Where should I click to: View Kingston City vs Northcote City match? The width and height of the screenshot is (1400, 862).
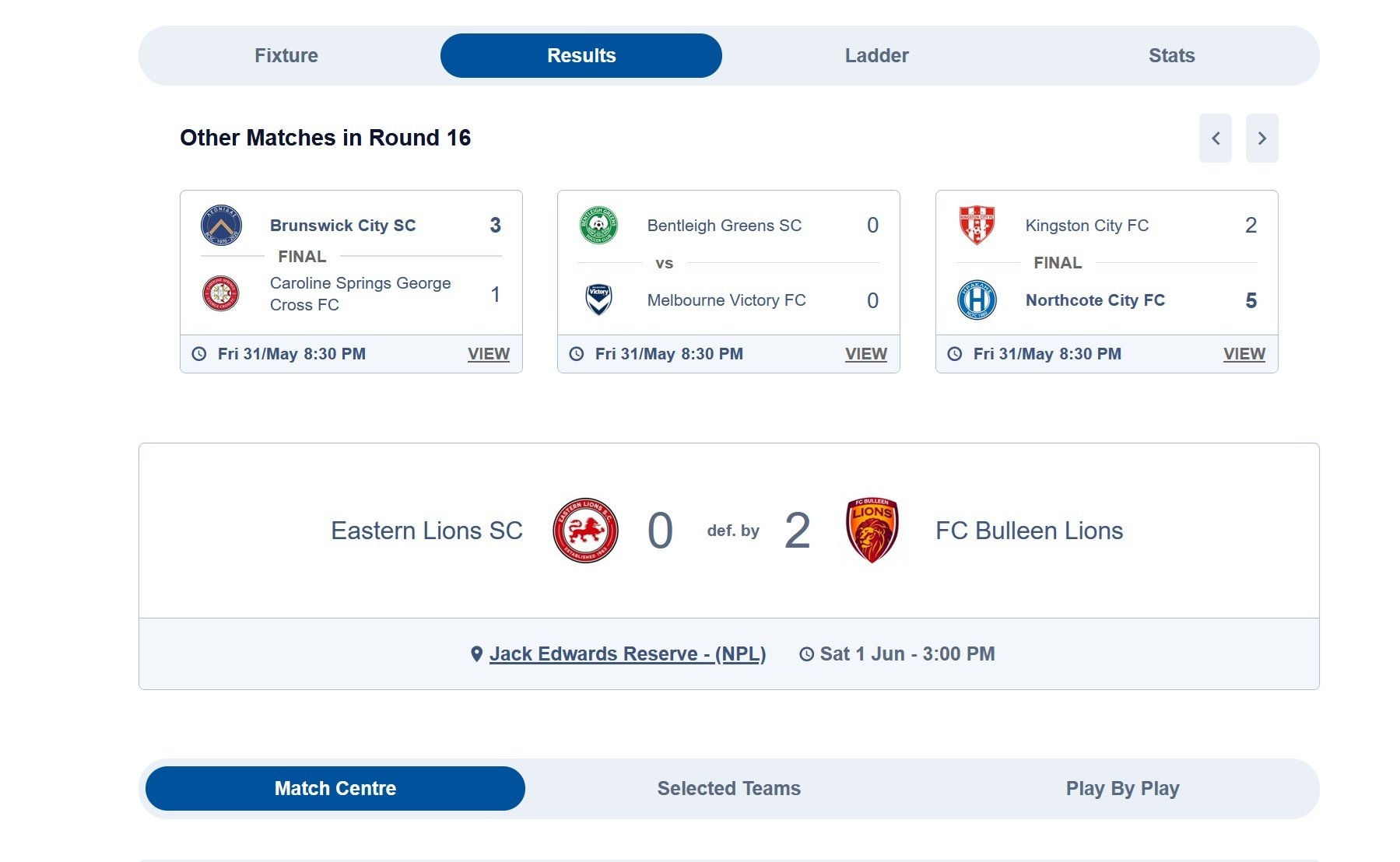pyautogui.click(x=1244, y=354)
